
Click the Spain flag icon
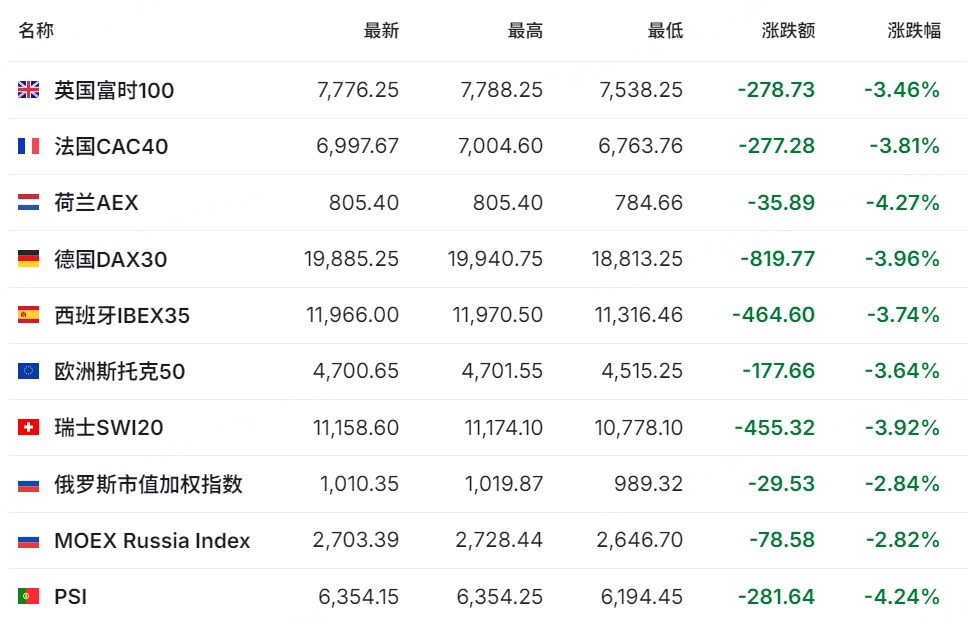[28, 315]
